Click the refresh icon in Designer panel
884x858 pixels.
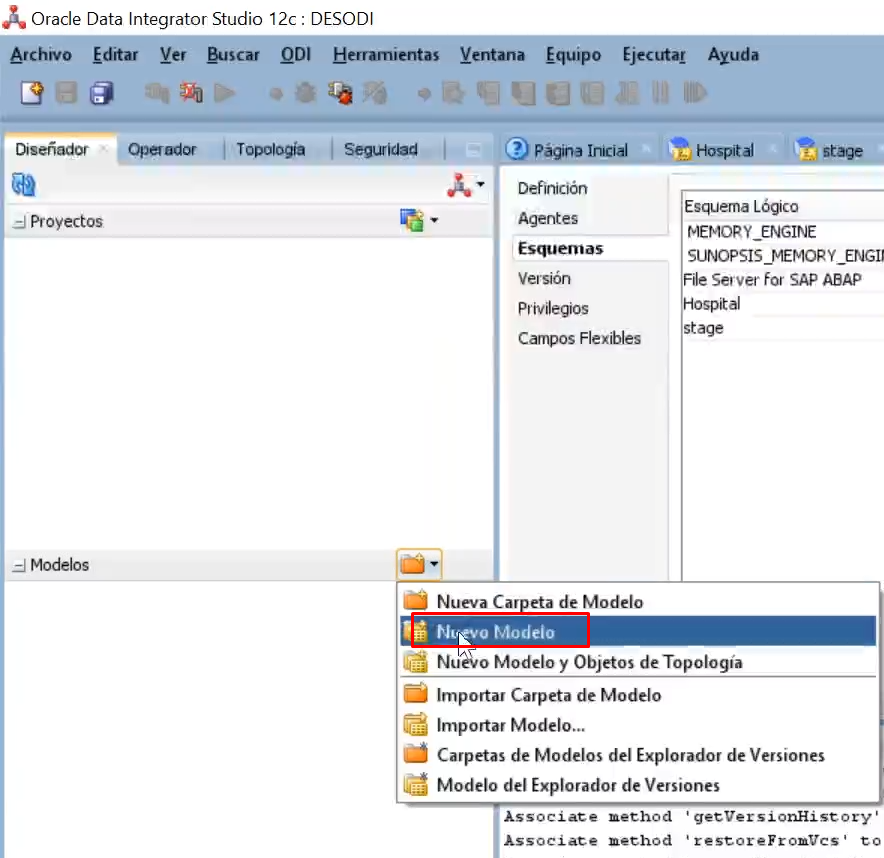coord(24,185)
